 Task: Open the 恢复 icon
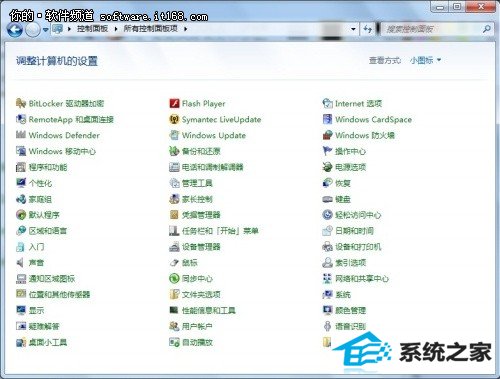[328, 183]
